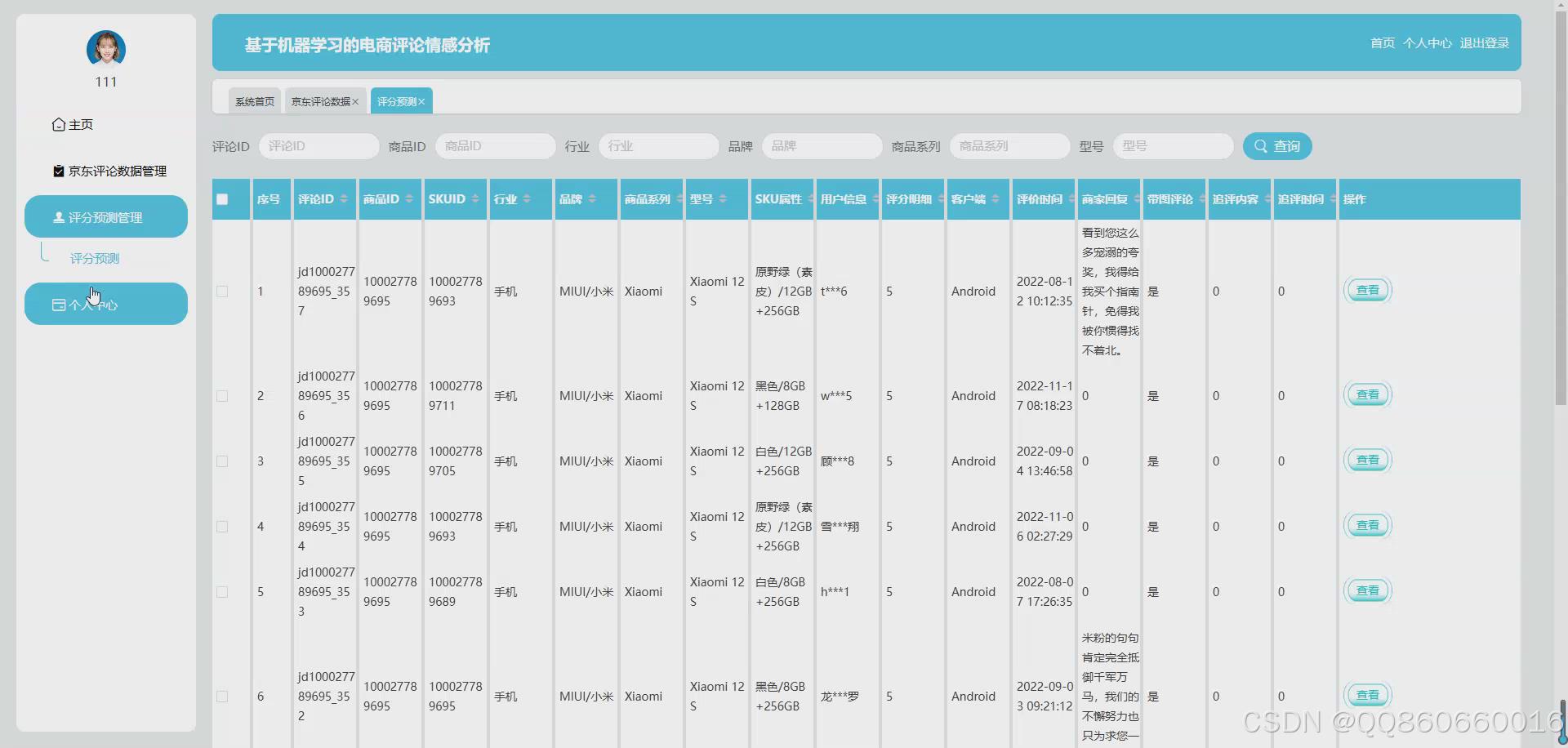1568x748 pixels.
Task: Tick the row 6 checkbox dated 2022-09-03
Action: click(x=222, y=697)
